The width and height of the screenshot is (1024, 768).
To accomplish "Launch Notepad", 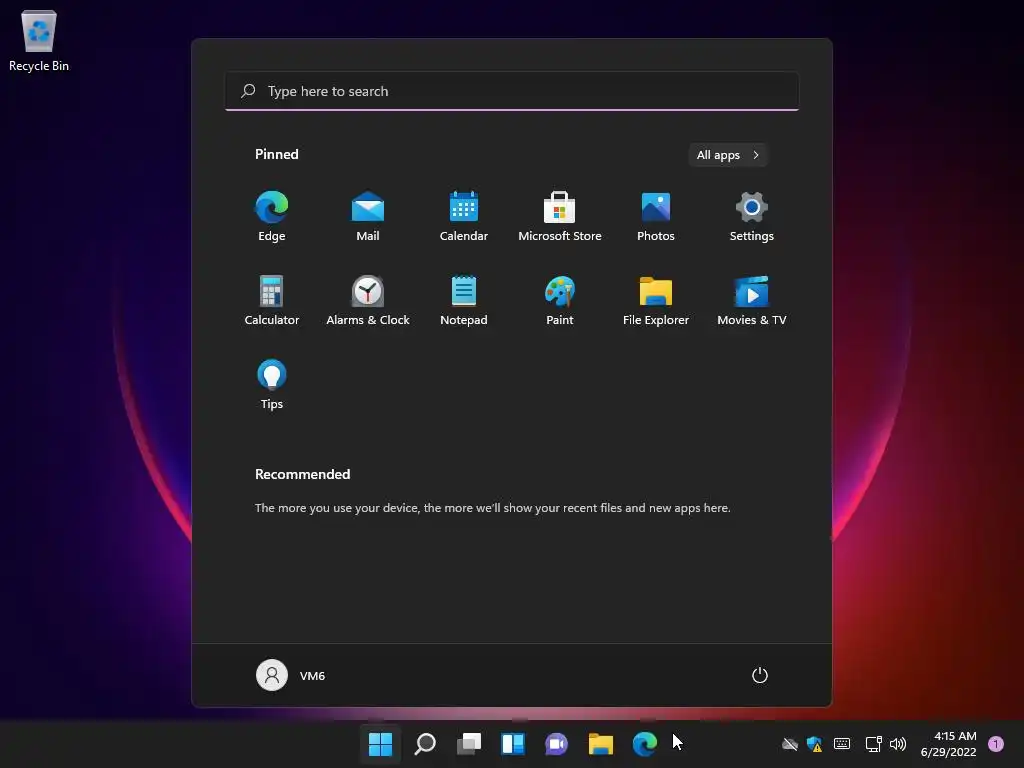I will [x=464, y=300].
